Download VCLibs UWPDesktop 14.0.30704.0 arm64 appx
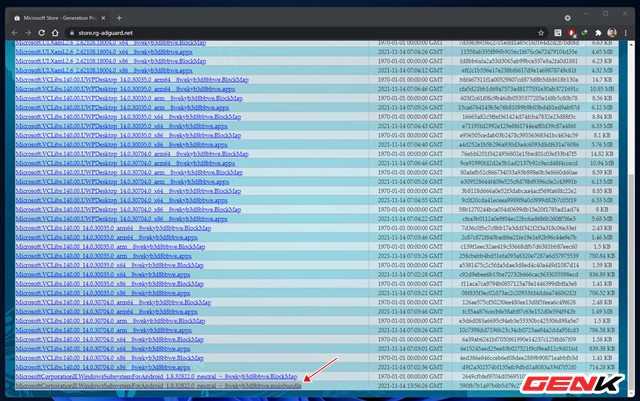 125,163
